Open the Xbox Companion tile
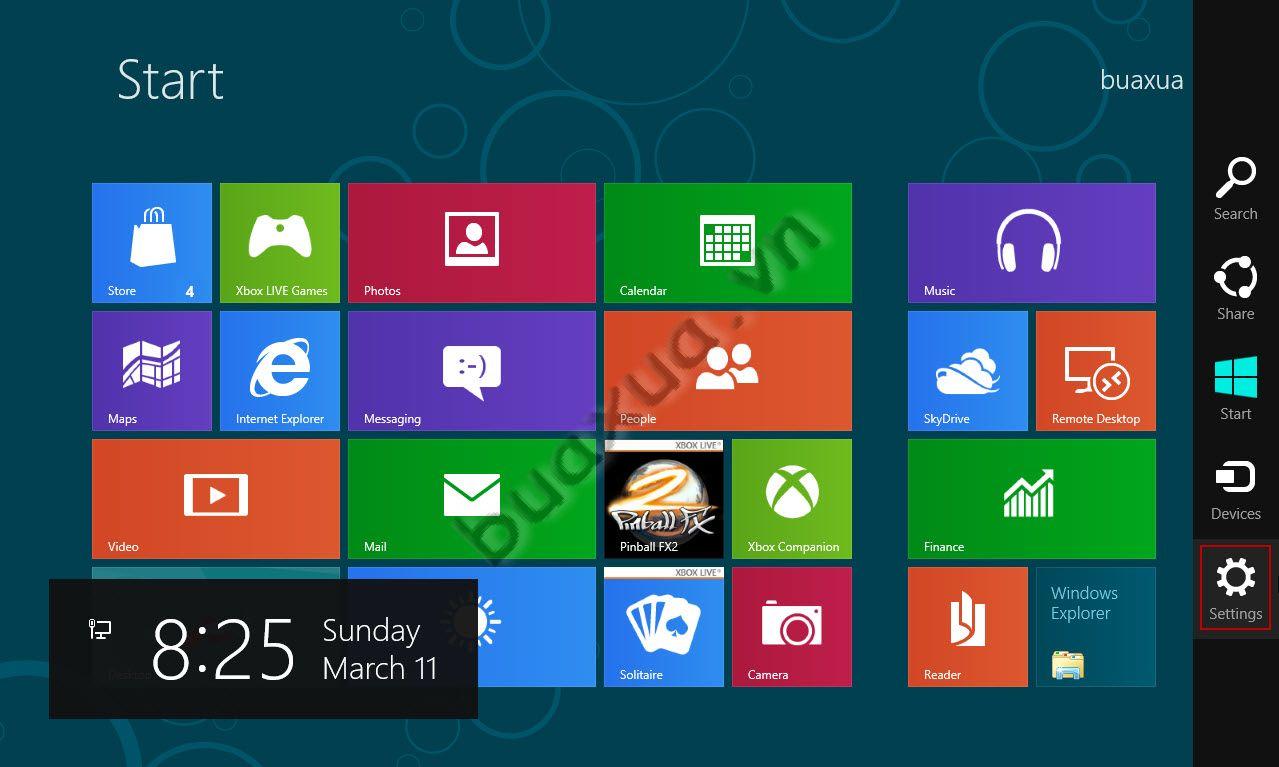The width and height of the screenshot is (1279, 767). coord(792,499)
